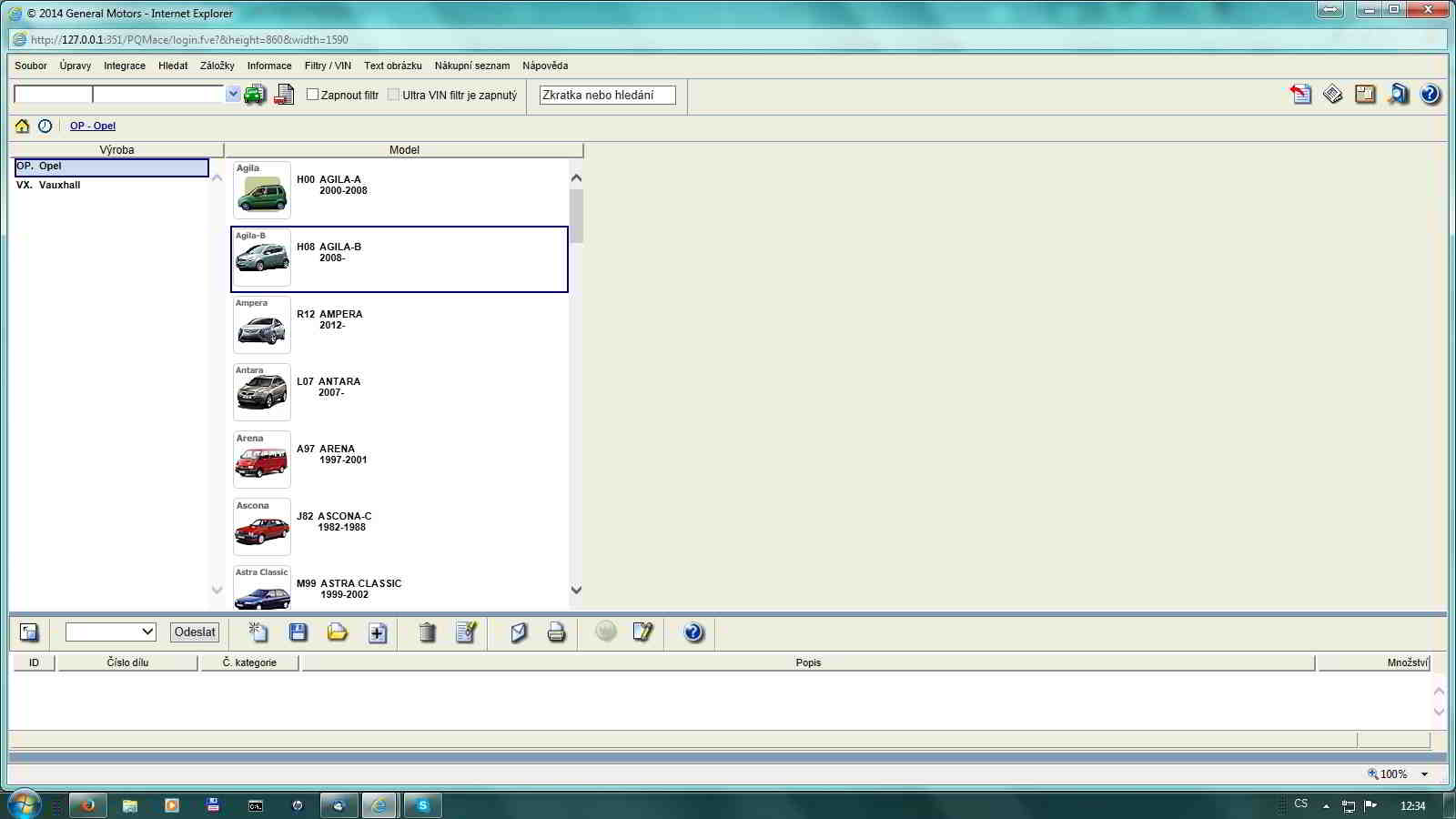
Task: Click the model list scroll-down arrow
Action: click(576, 590)
